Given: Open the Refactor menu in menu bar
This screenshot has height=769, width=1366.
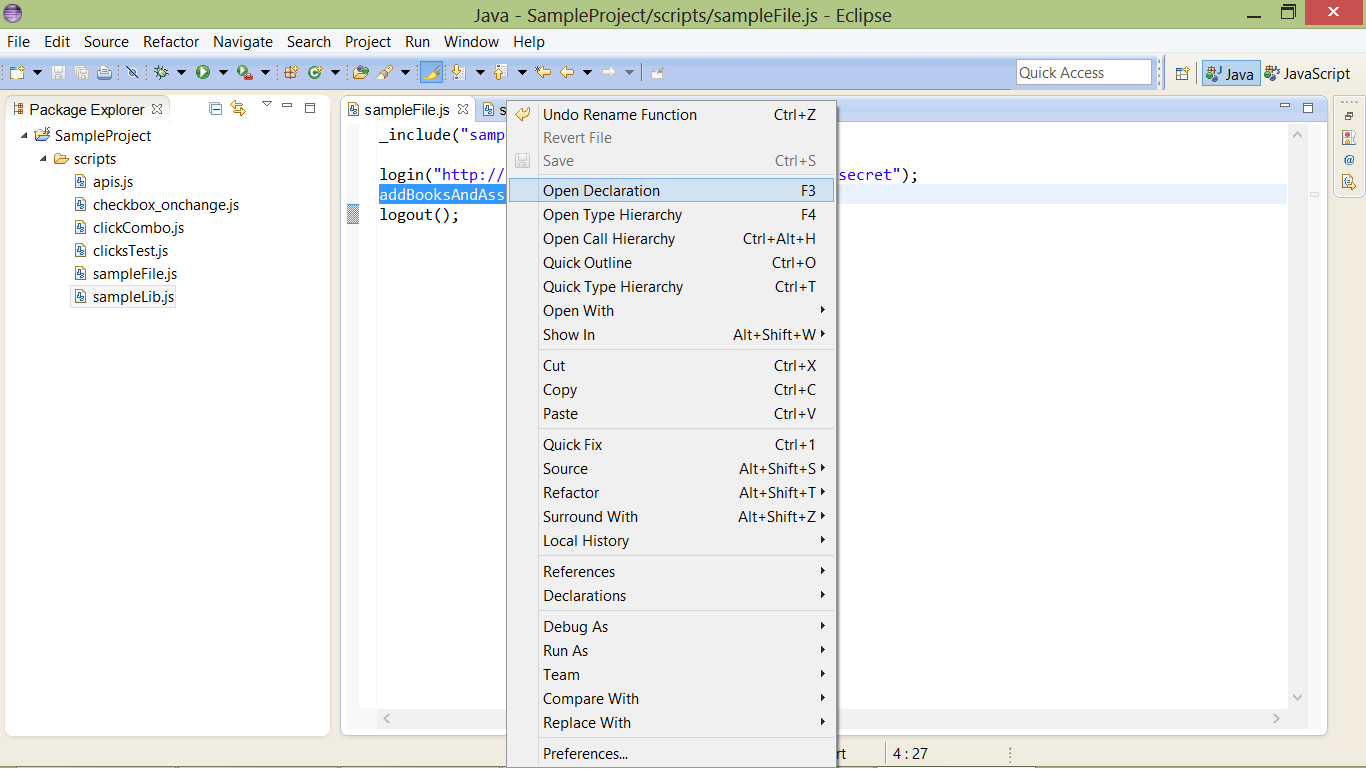Looking at the screenshot, I should coord(171,42).
